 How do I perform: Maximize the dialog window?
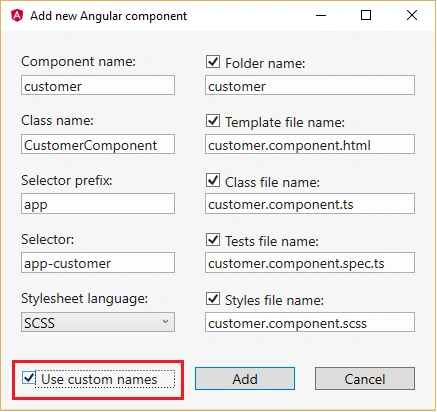click(x=366, y=15)
